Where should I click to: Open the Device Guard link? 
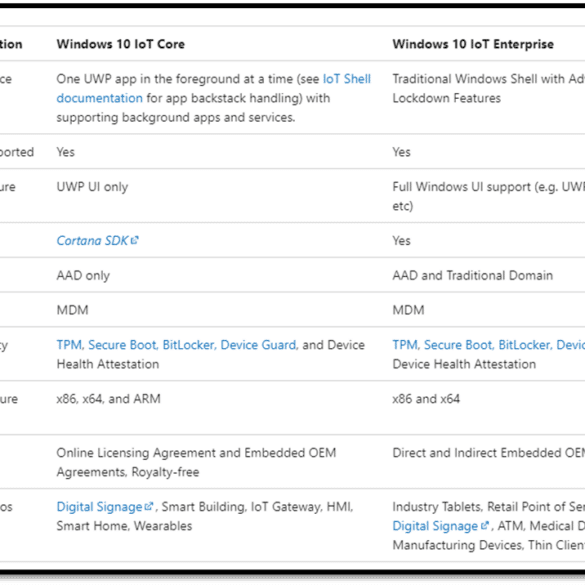(258, 345)
